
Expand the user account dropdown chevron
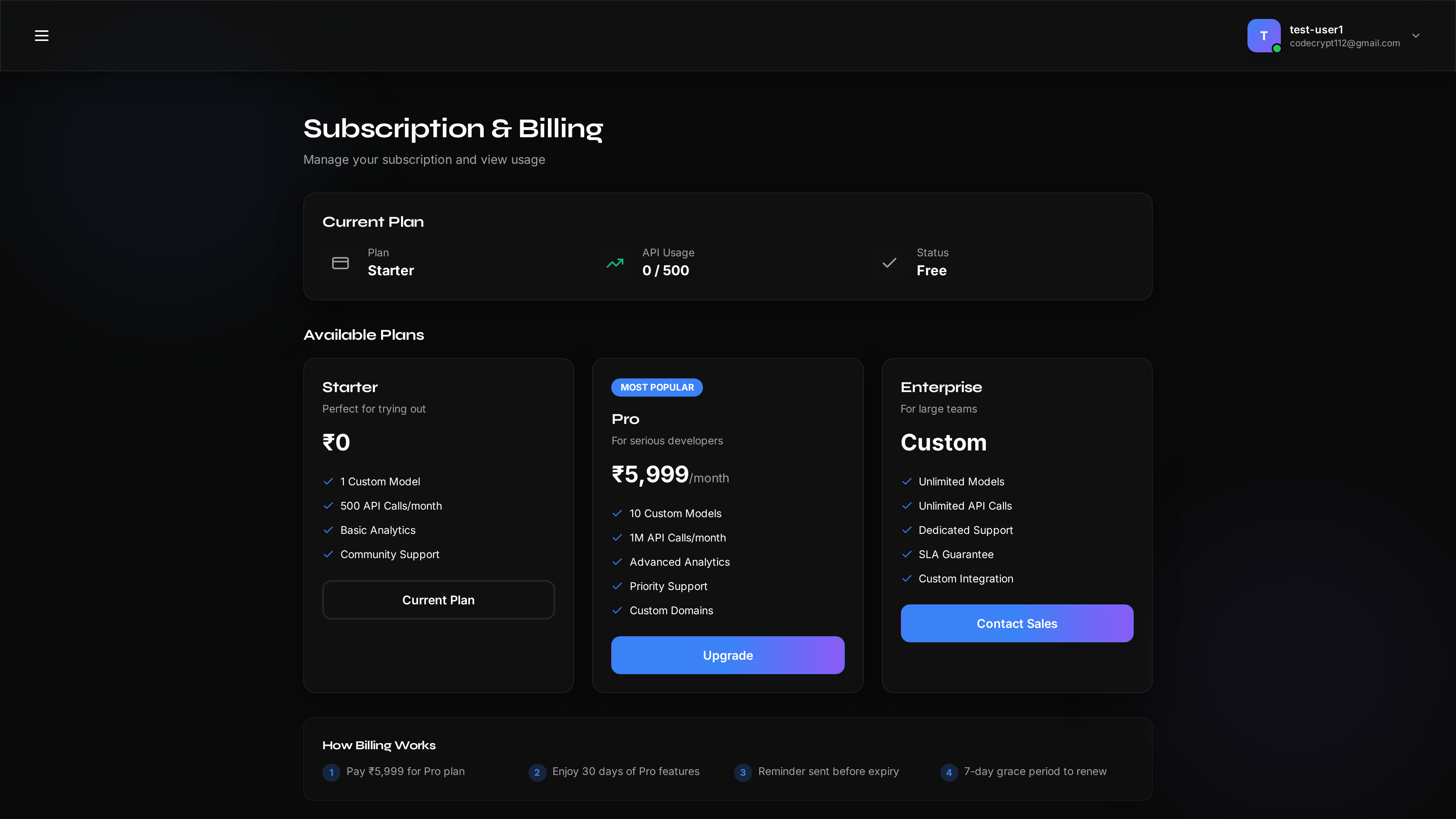pos(1416,36)
